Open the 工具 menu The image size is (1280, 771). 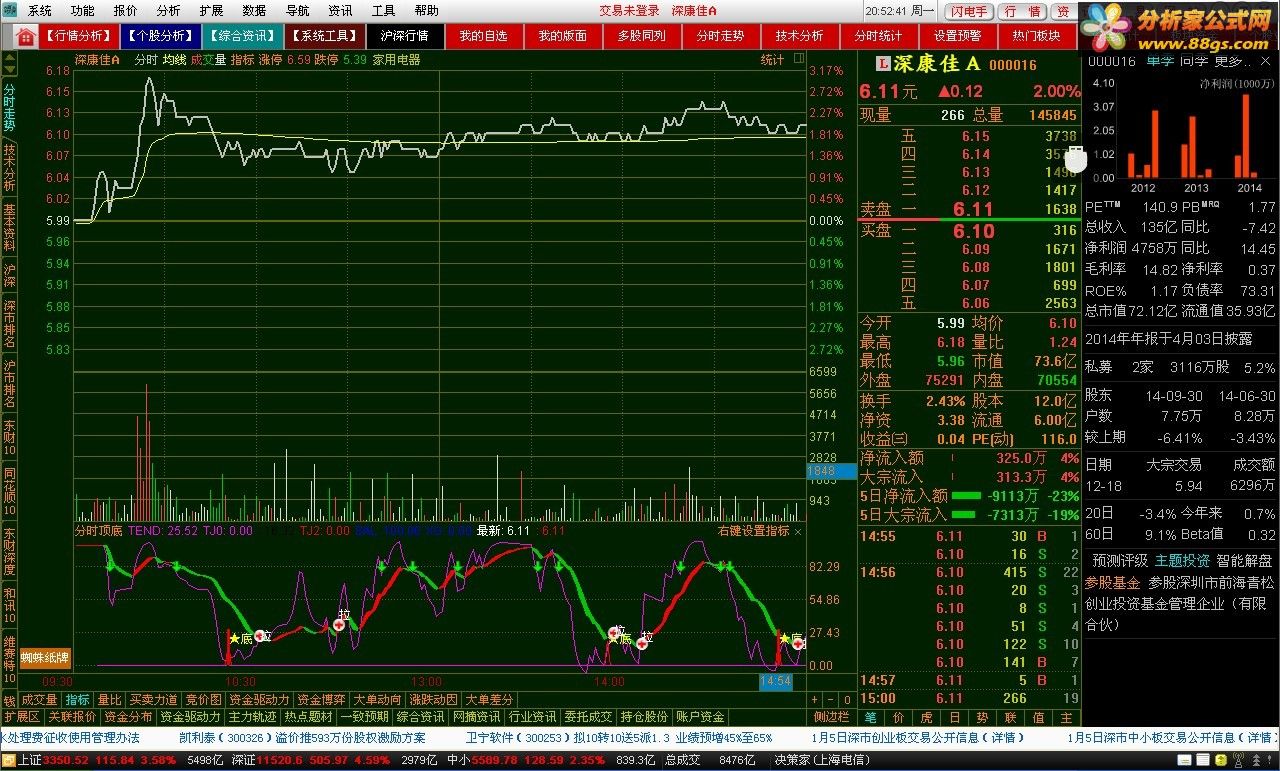tap(383, 10)
